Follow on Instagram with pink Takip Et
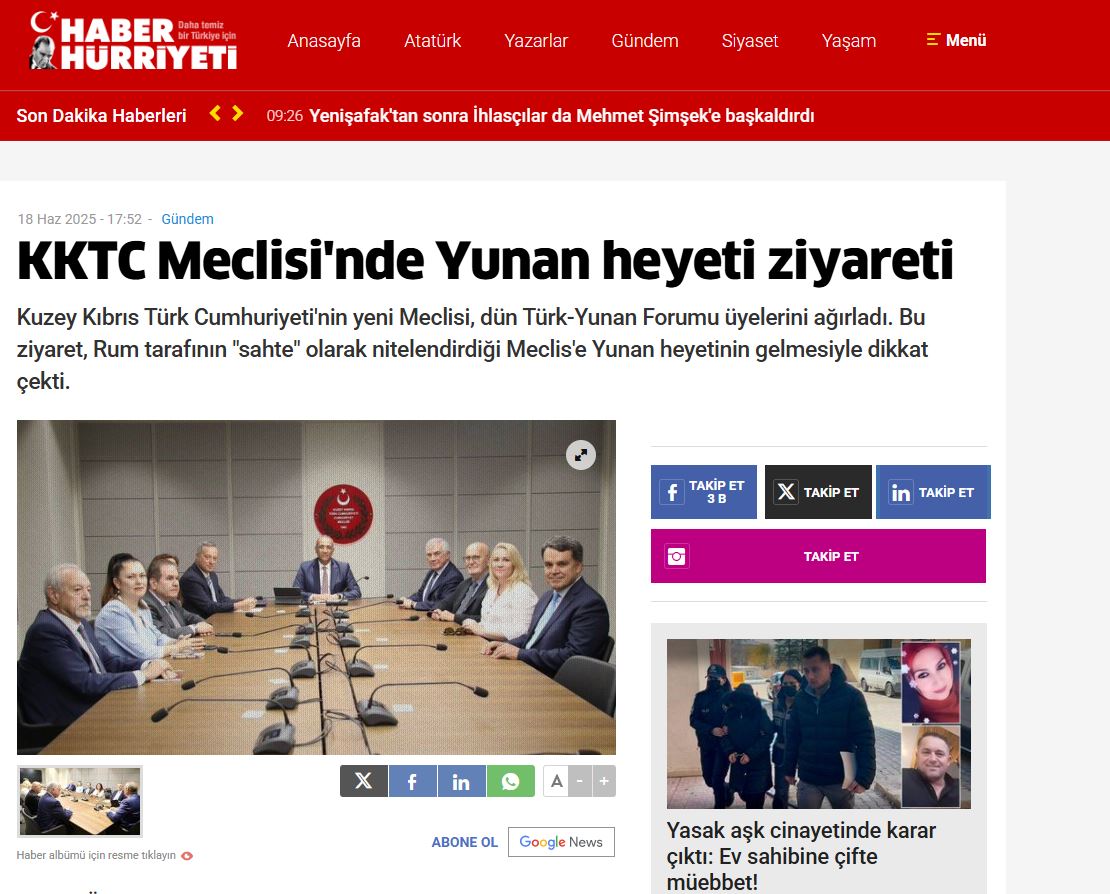 click(x=818, y=556)
